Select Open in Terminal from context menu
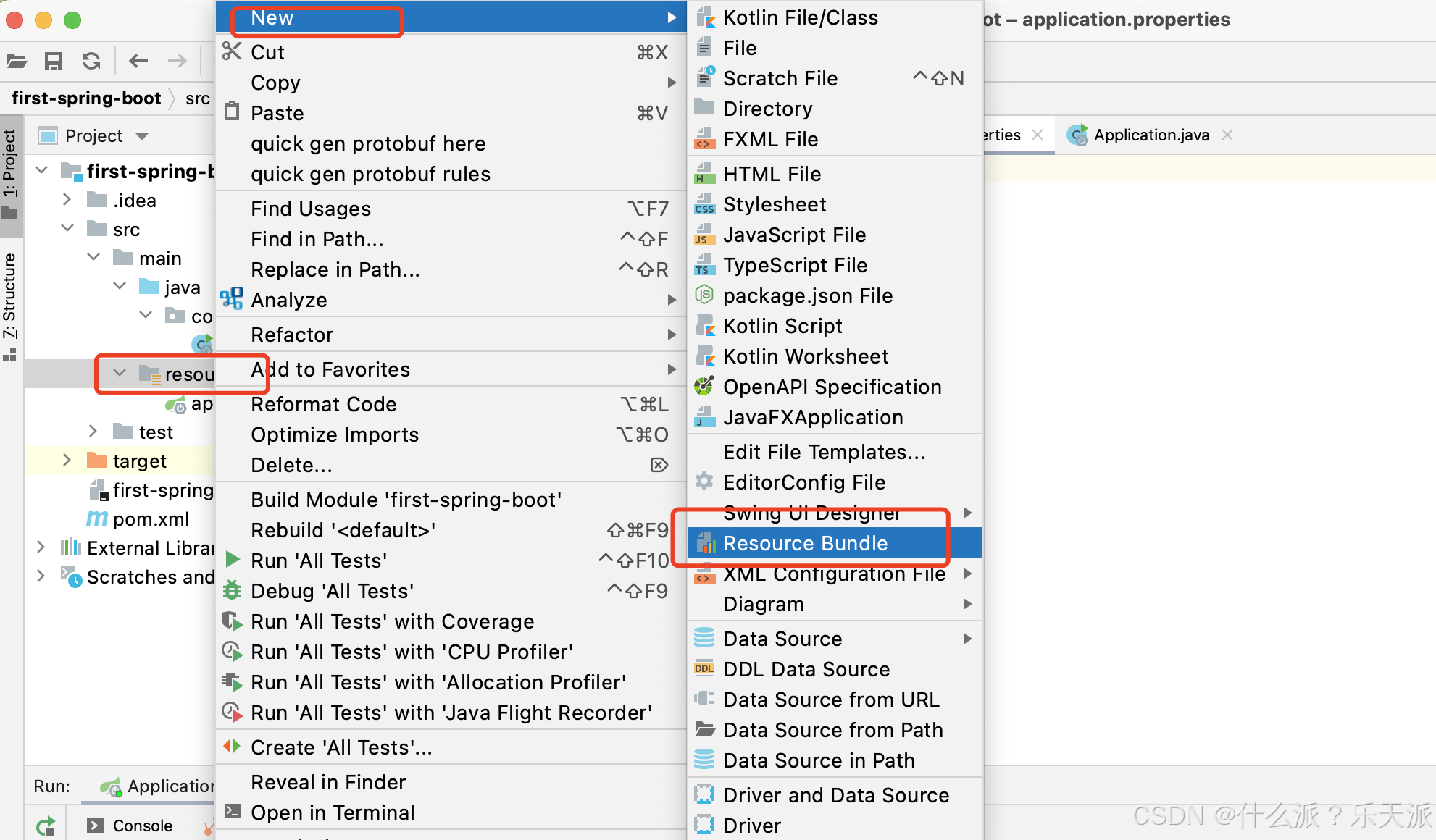This screenshot has width=1436, height=840. 333,812
